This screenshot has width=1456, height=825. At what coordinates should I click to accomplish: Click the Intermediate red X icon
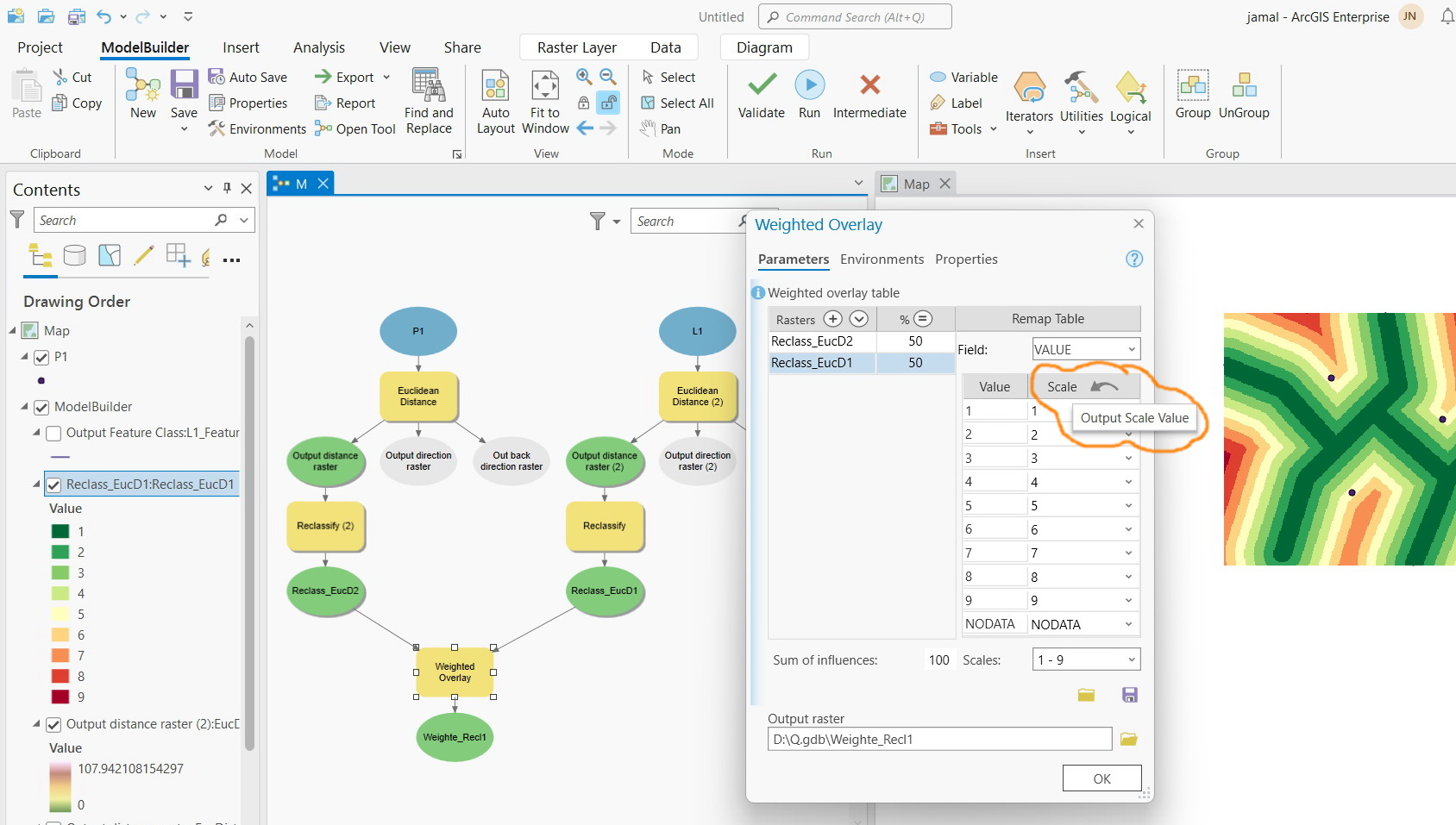(869, 86)
